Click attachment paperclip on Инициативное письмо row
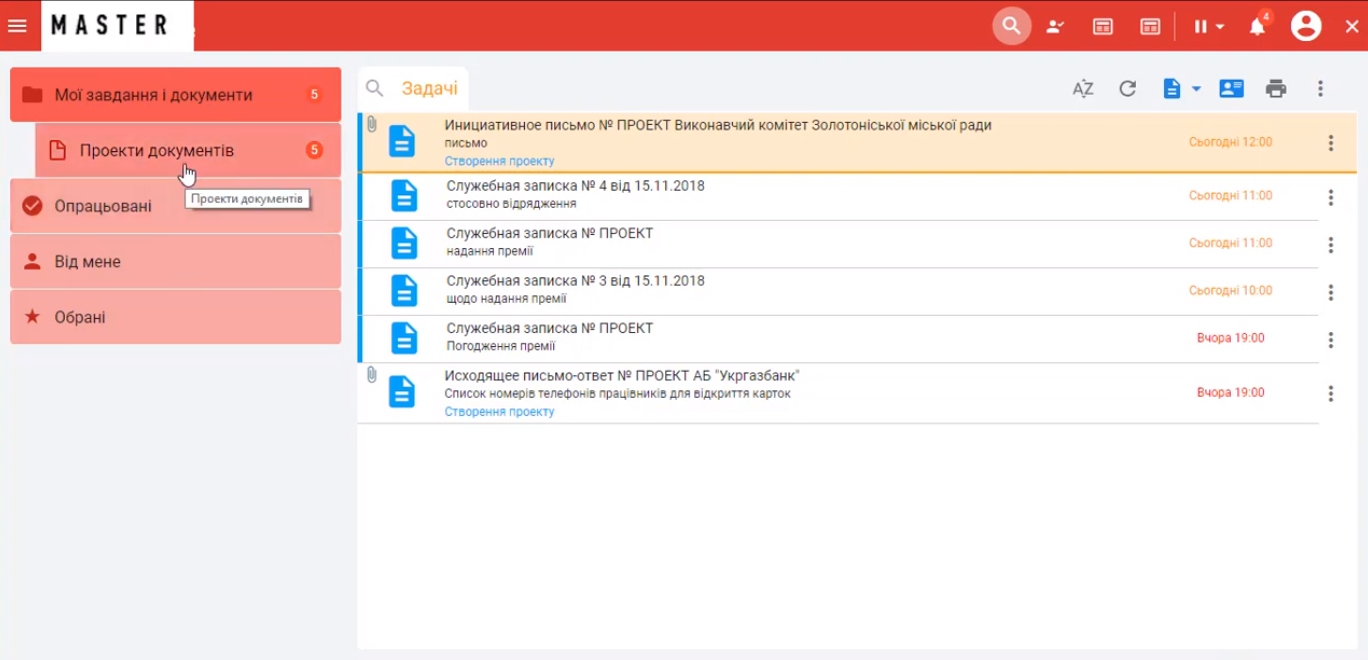Screen dimensions: 1368x660 click(x=371, y=125)
